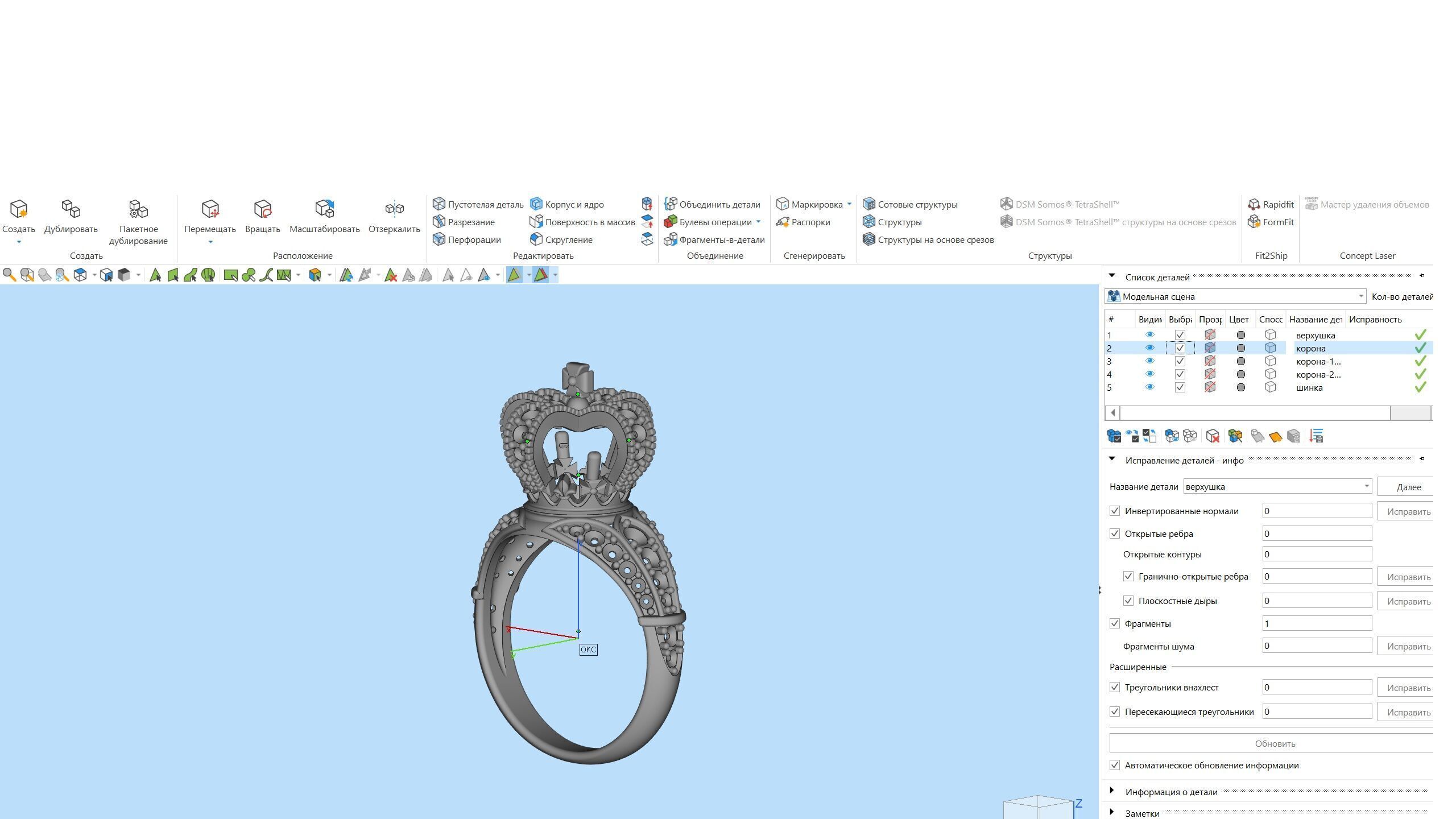Click Корпус и ядро tool
The image size is (1456, 819).
567,204
